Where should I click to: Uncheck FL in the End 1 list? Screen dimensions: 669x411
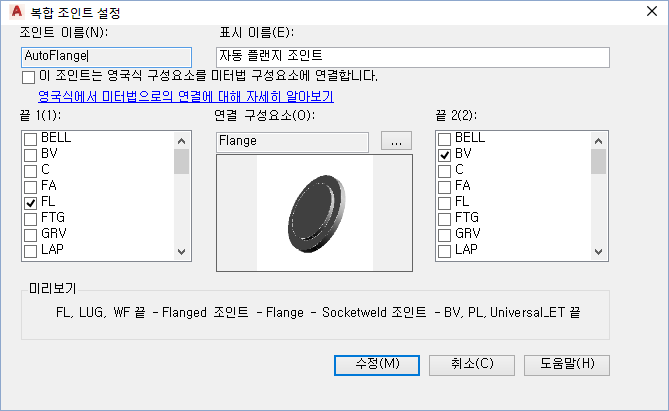[31, 202]
